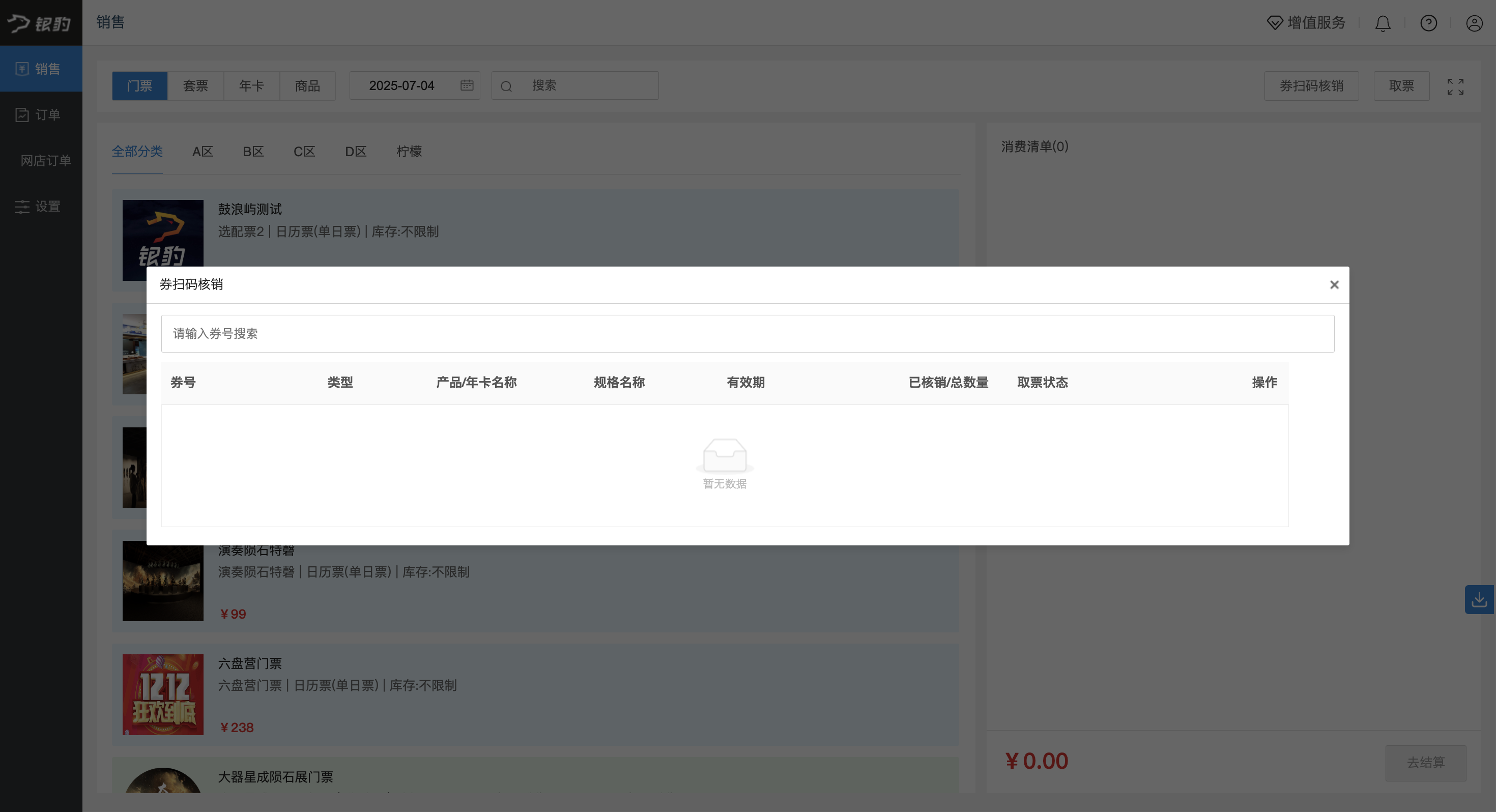1496x812 pixels.
Task: Open the 设置 sidebar menu
Action: click(x=41, y=206)
